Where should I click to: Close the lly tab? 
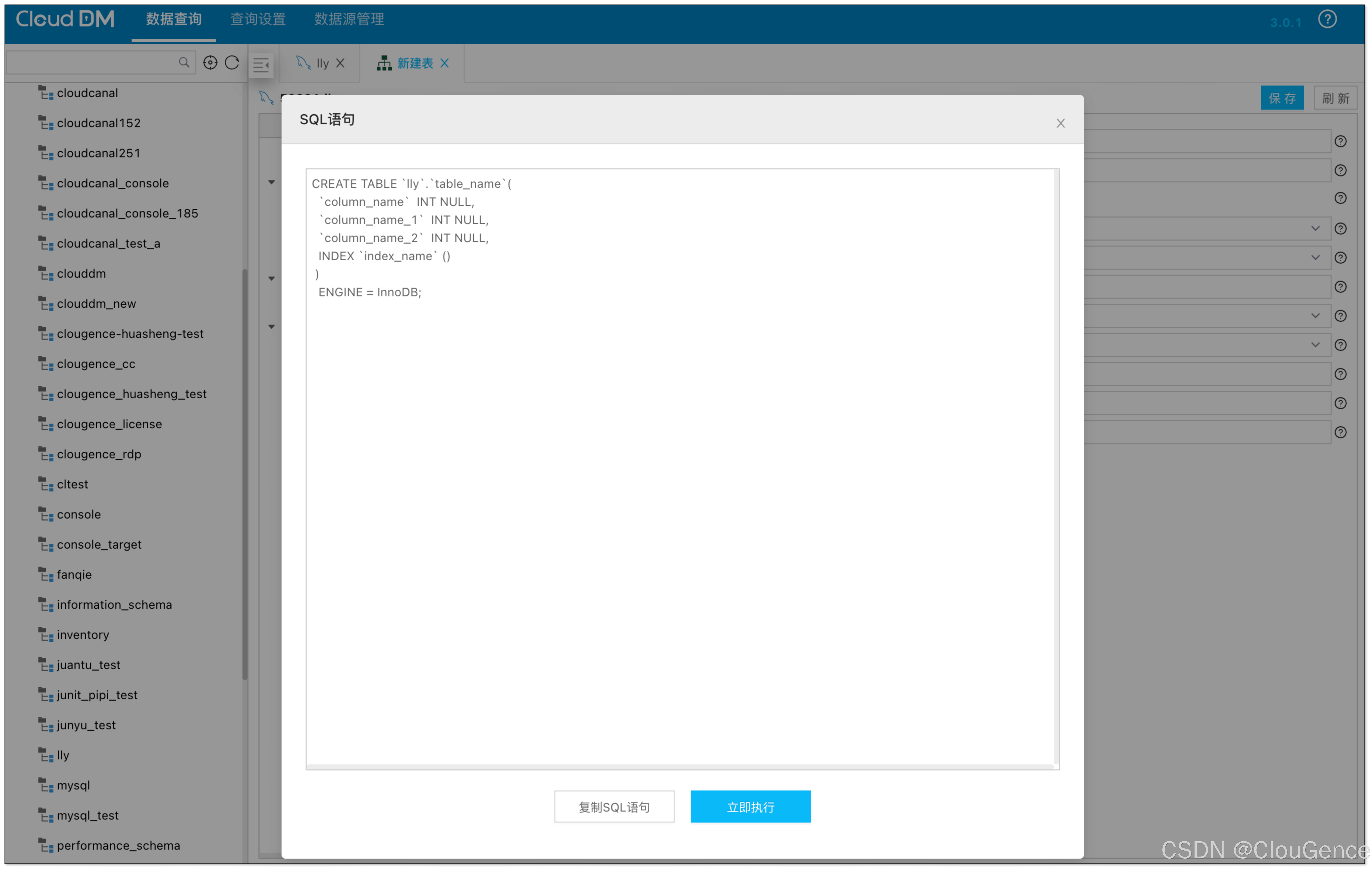pos(340,63)
